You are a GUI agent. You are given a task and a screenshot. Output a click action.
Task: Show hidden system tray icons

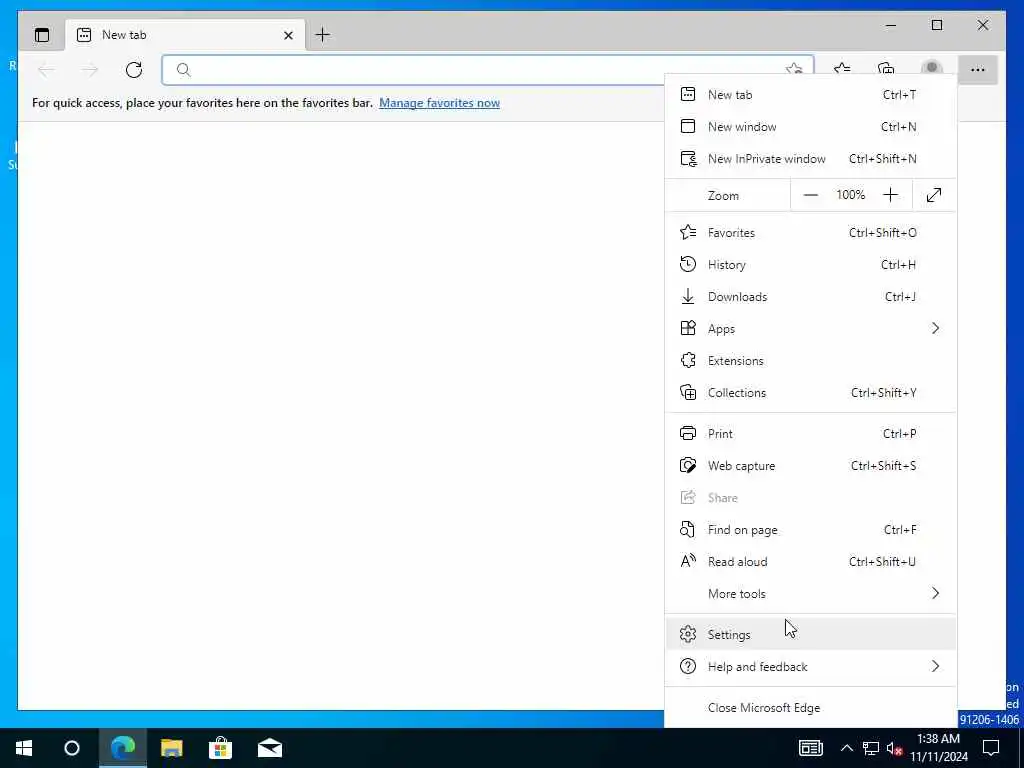[846, 748]
